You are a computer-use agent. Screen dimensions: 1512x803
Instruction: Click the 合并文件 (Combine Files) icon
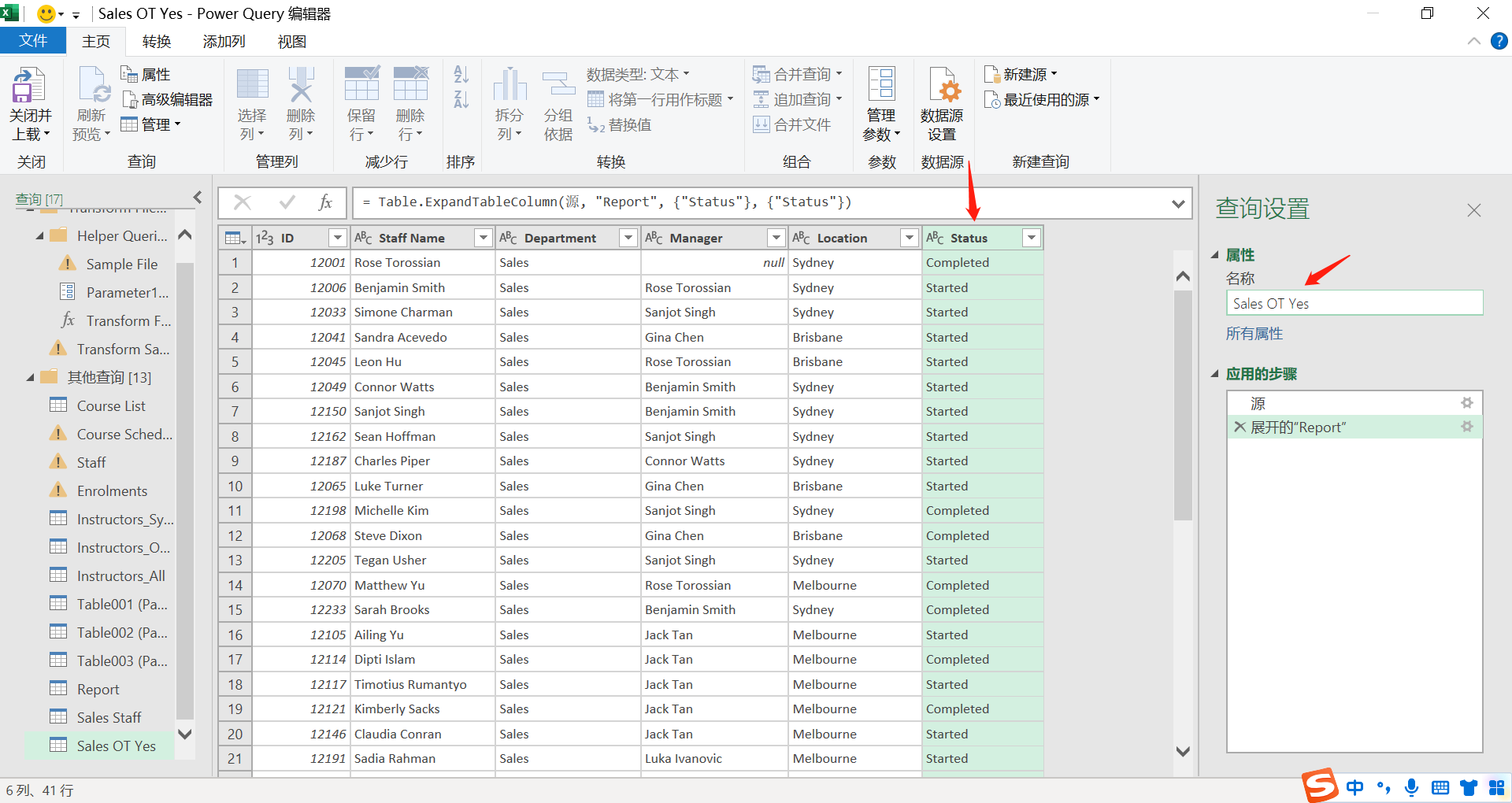pos(792,124)
